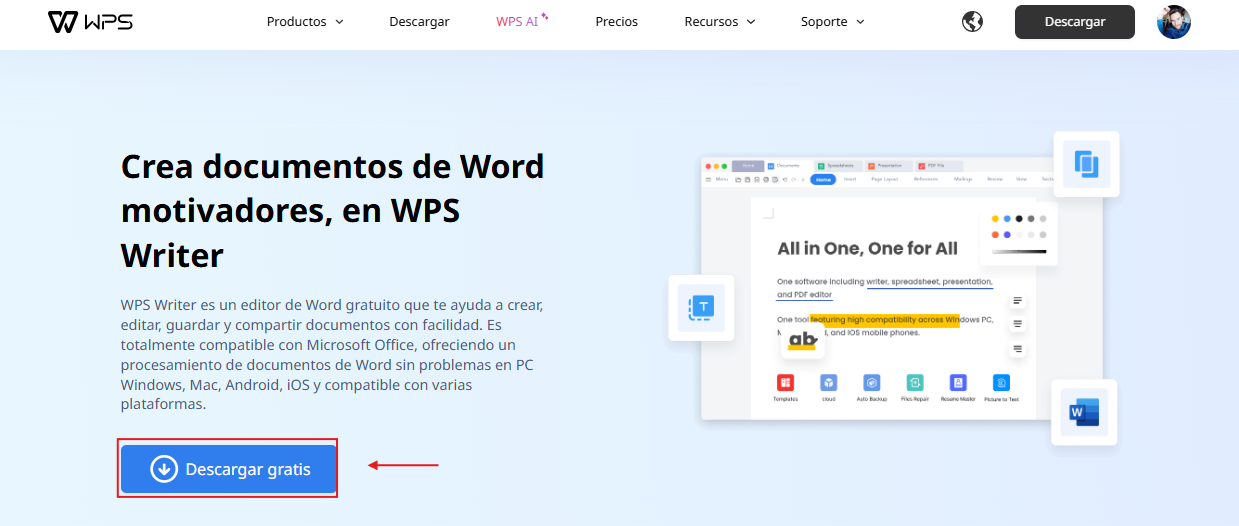Select the PDF File tab in illustration
Viewport: 1239px width, 526px height.
tap(938, 165)
